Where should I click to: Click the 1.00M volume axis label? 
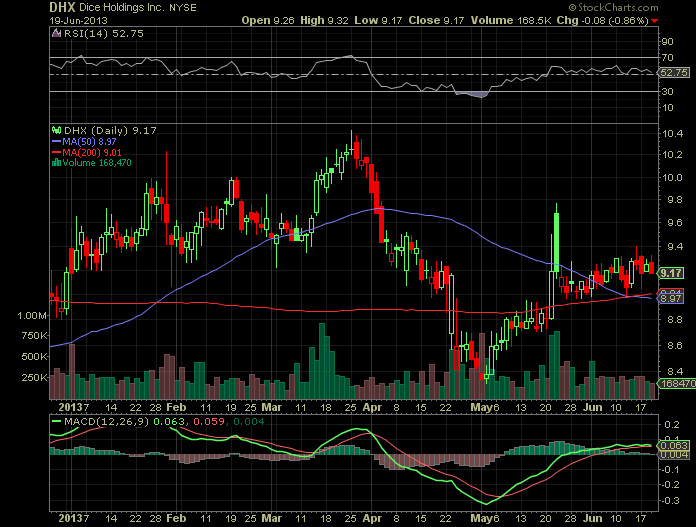click(32, 316)
